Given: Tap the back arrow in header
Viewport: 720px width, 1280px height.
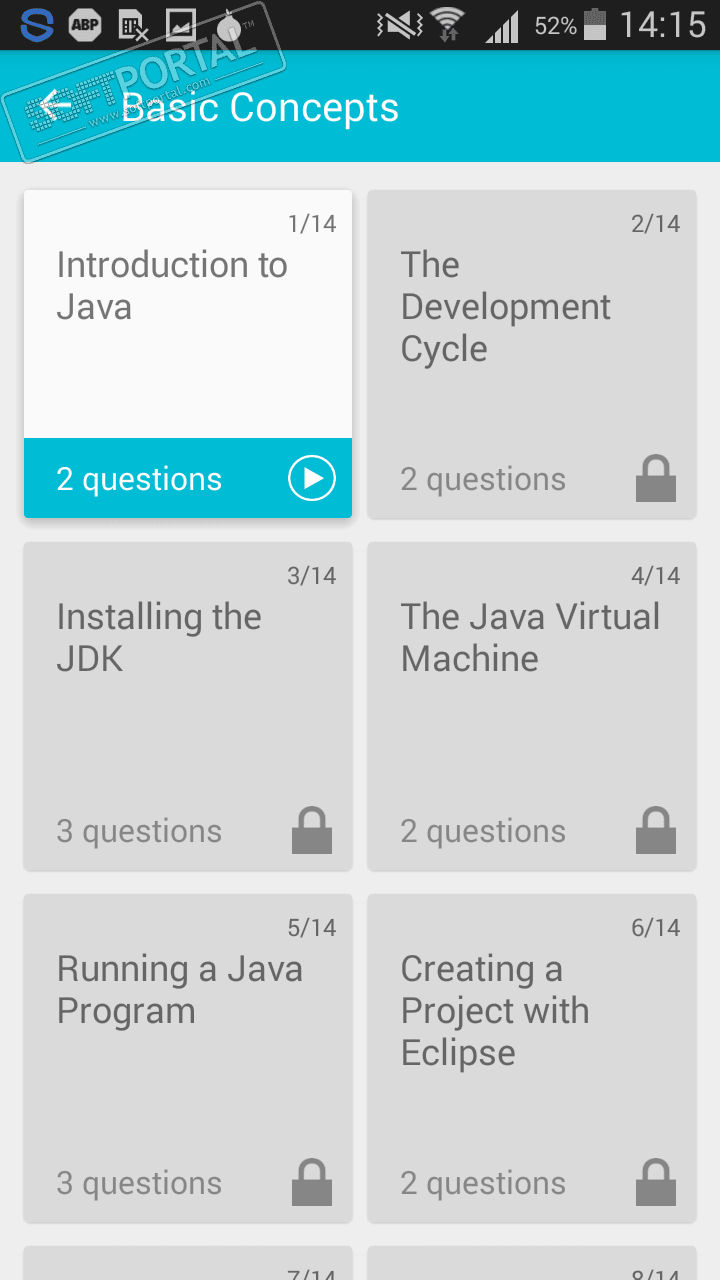Looking at the screenshot, I should 56,106.
